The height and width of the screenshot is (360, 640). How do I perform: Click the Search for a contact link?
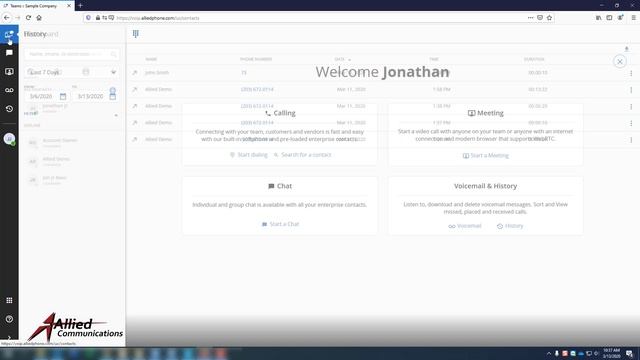tap(302, 155)
